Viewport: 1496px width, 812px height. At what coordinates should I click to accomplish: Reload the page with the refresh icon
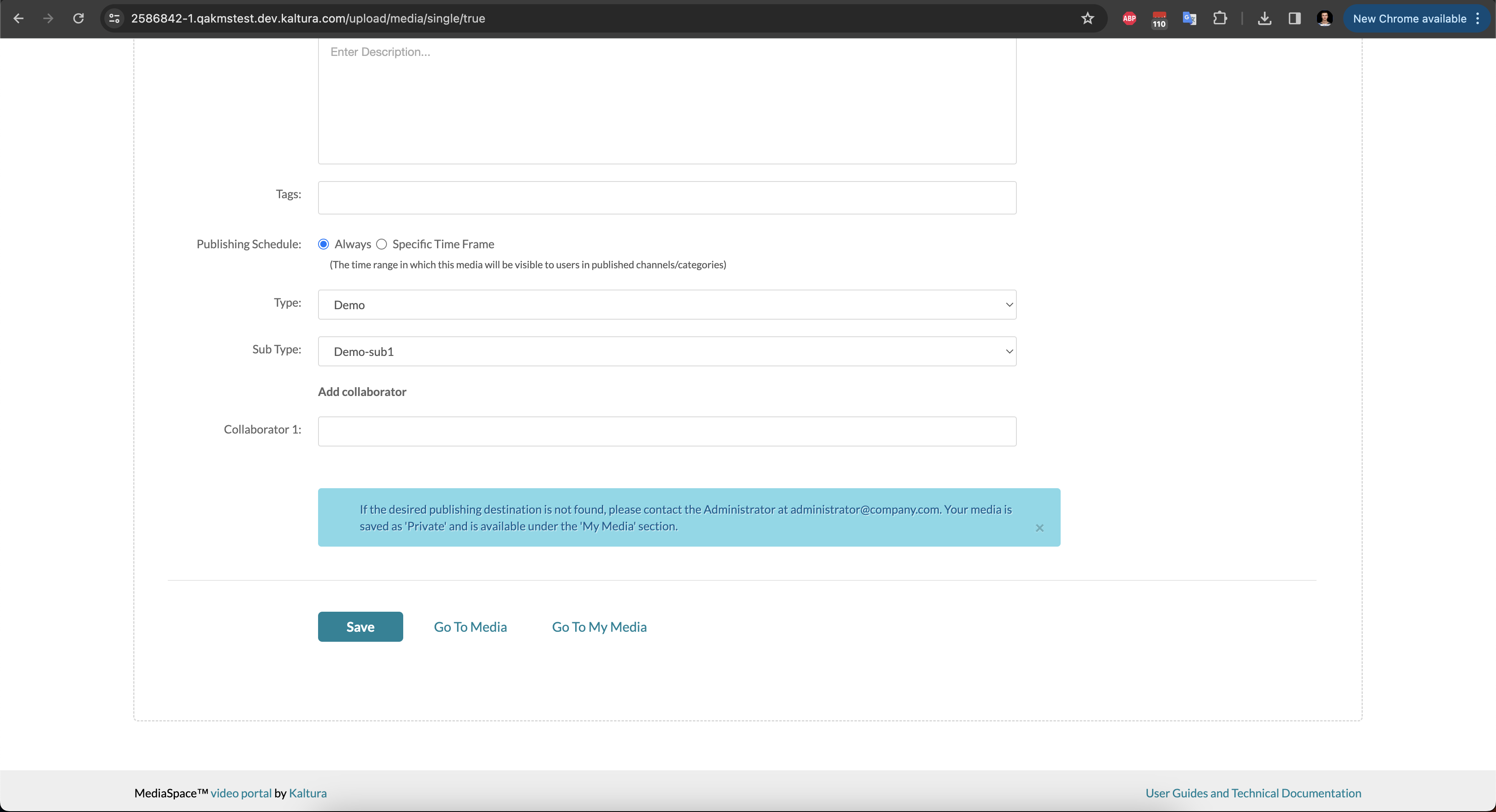tap(78, 19)
